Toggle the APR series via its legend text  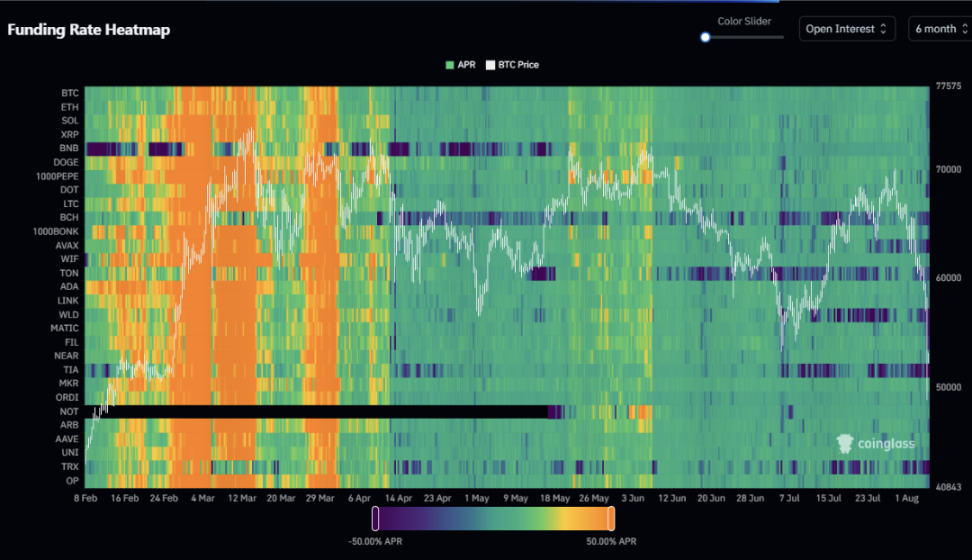coord(466,65)
